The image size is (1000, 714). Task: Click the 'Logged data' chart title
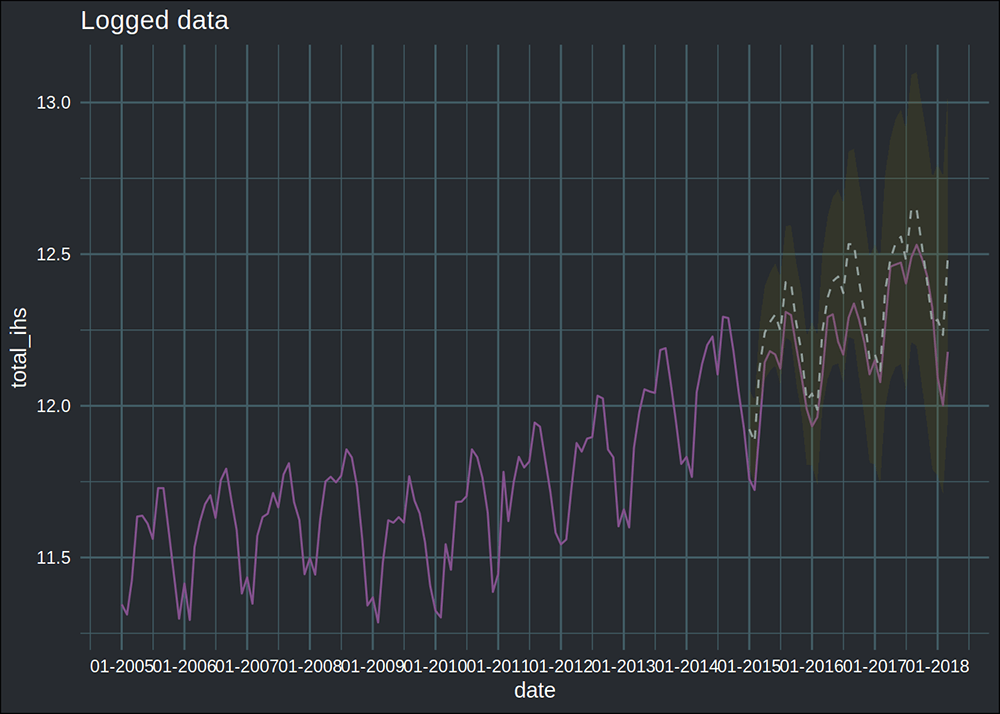tap(154, 21)
